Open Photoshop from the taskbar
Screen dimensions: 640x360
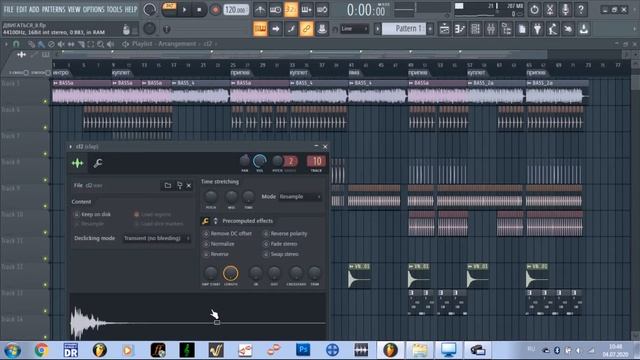(303, 350)
